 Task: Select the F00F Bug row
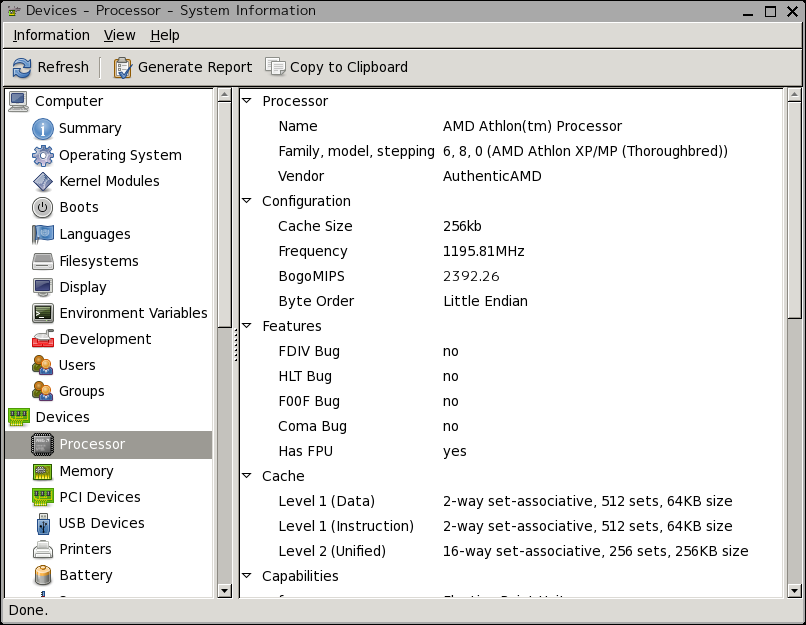(513, 401)
